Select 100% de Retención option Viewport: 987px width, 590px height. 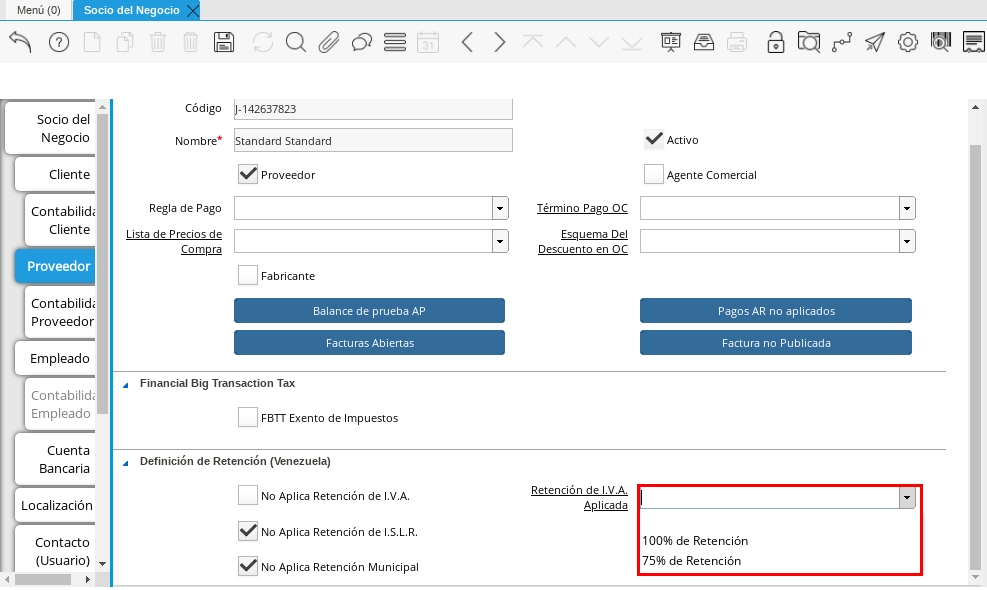(x=695, y=541)
